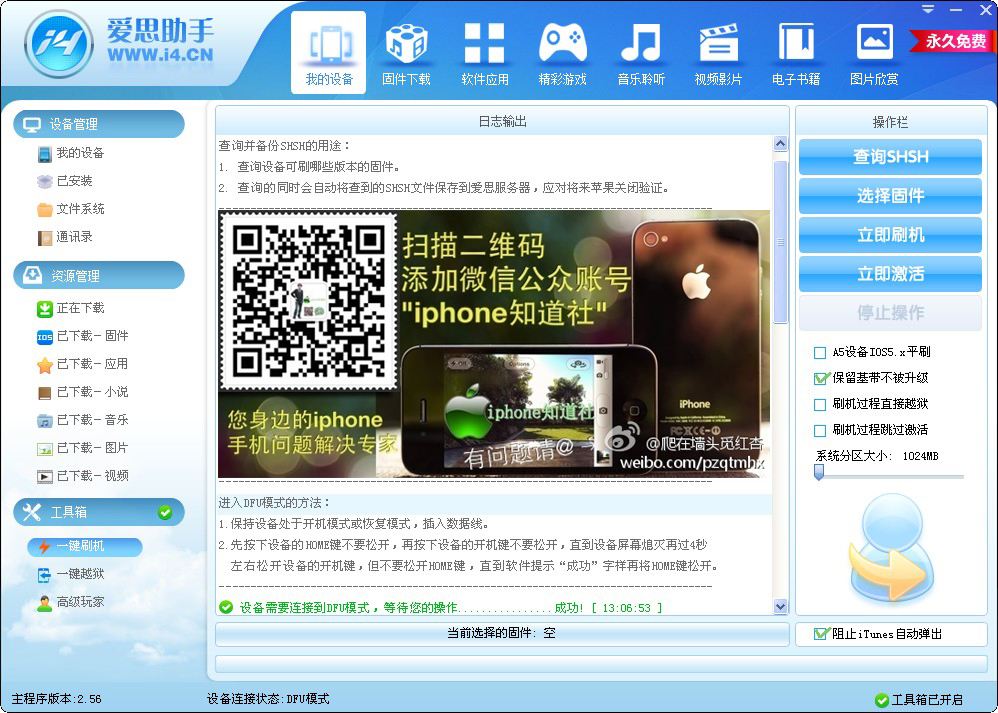Screen dimensions: 998x713
Task: Click the 已下载-图片 picture icon
Action: (45, 449)
